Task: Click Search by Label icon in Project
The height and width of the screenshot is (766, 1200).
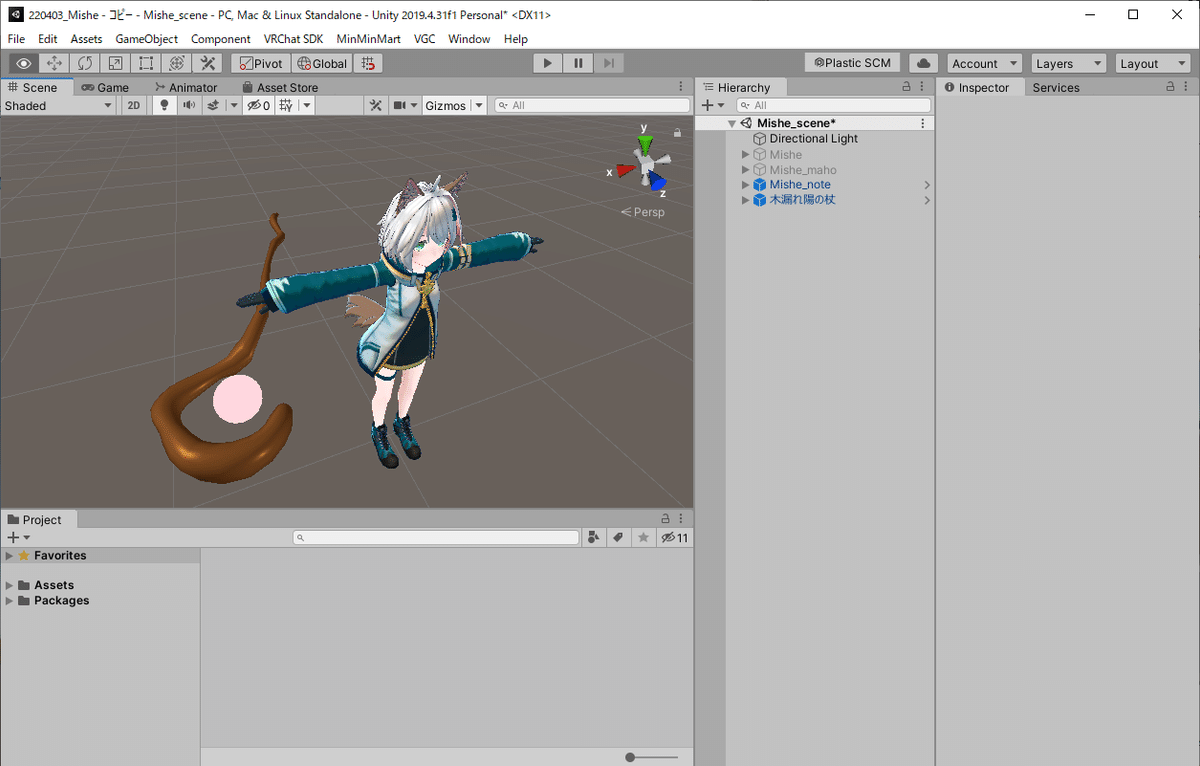Action: point(618,538)
